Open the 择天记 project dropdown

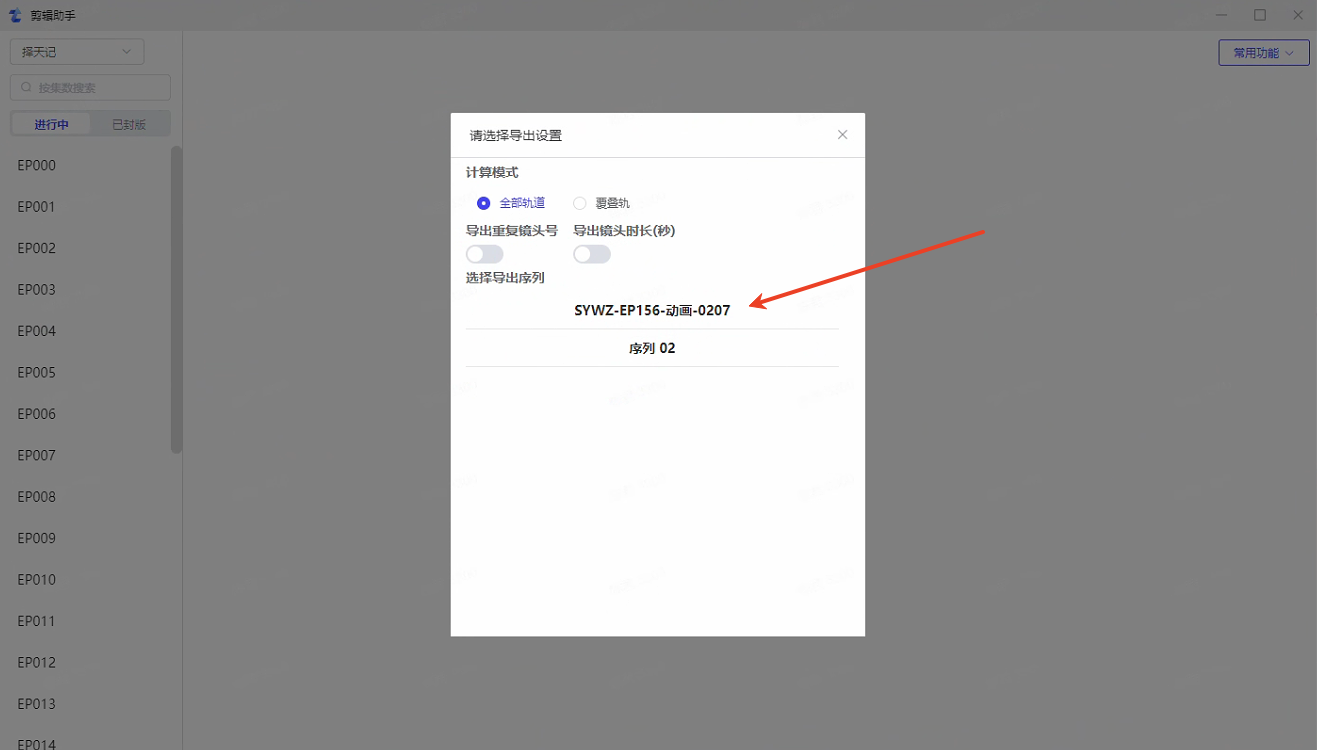77,52
